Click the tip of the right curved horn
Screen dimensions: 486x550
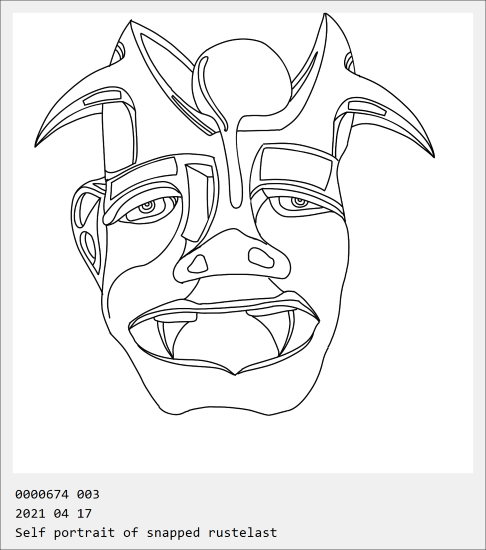click(x=433, y=154)
